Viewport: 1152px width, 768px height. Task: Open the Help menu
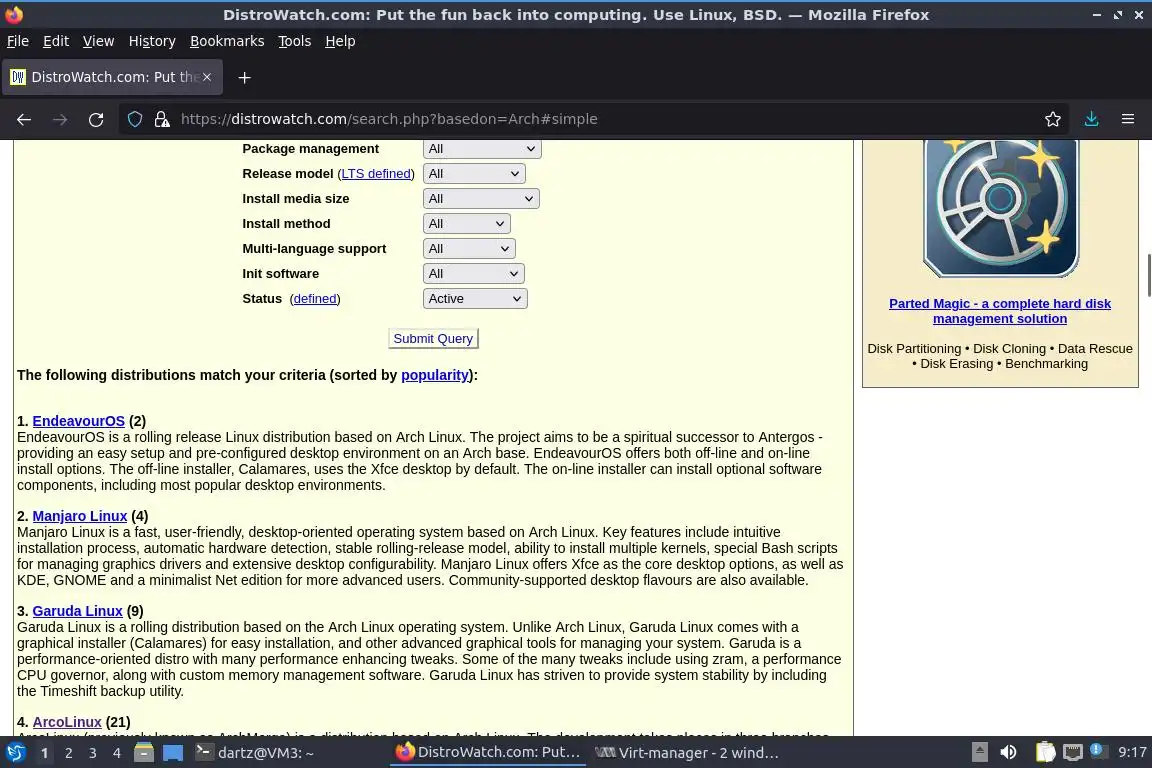(340, 41)
